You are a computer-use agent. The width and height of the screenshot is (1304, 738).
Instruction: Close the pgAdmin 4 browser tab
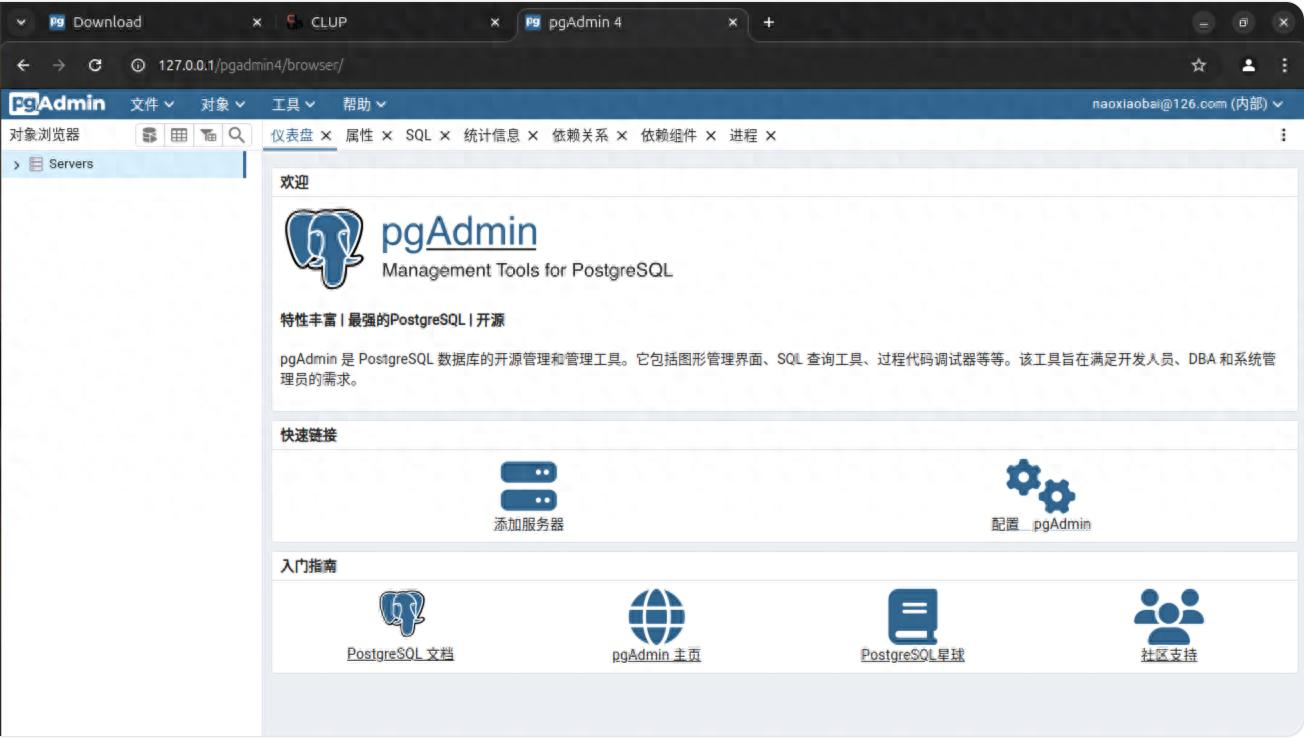point(733,22)
